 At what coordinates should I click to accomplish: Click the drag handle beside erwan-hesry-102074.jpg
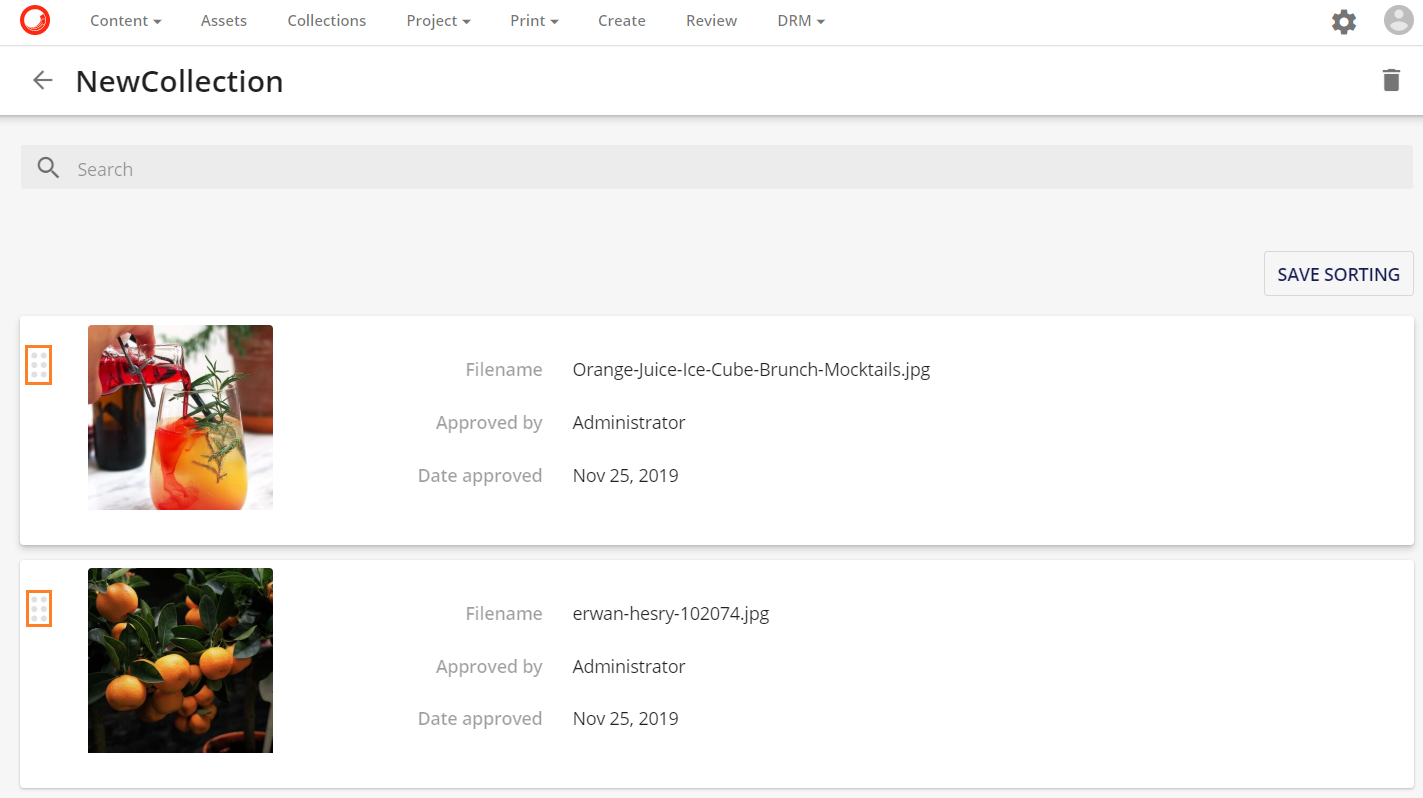38,608
